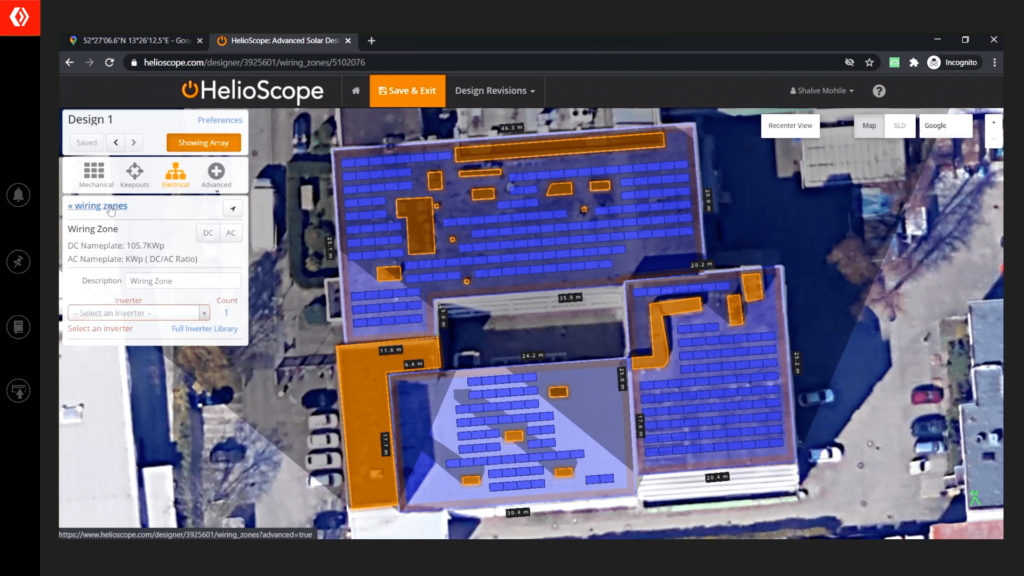
Task: Switch nameplate view to AC
Action: tap(231, 232)
